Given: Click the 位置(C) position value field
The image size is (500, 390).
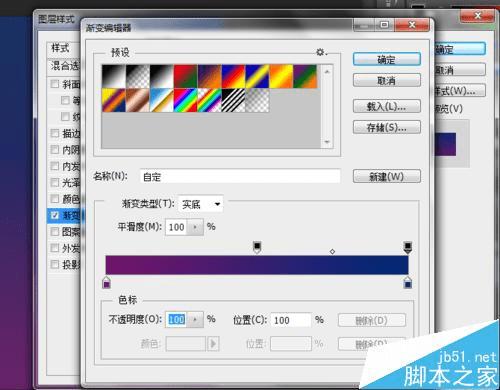Looking at the screenshot, I should pos(291,320).
